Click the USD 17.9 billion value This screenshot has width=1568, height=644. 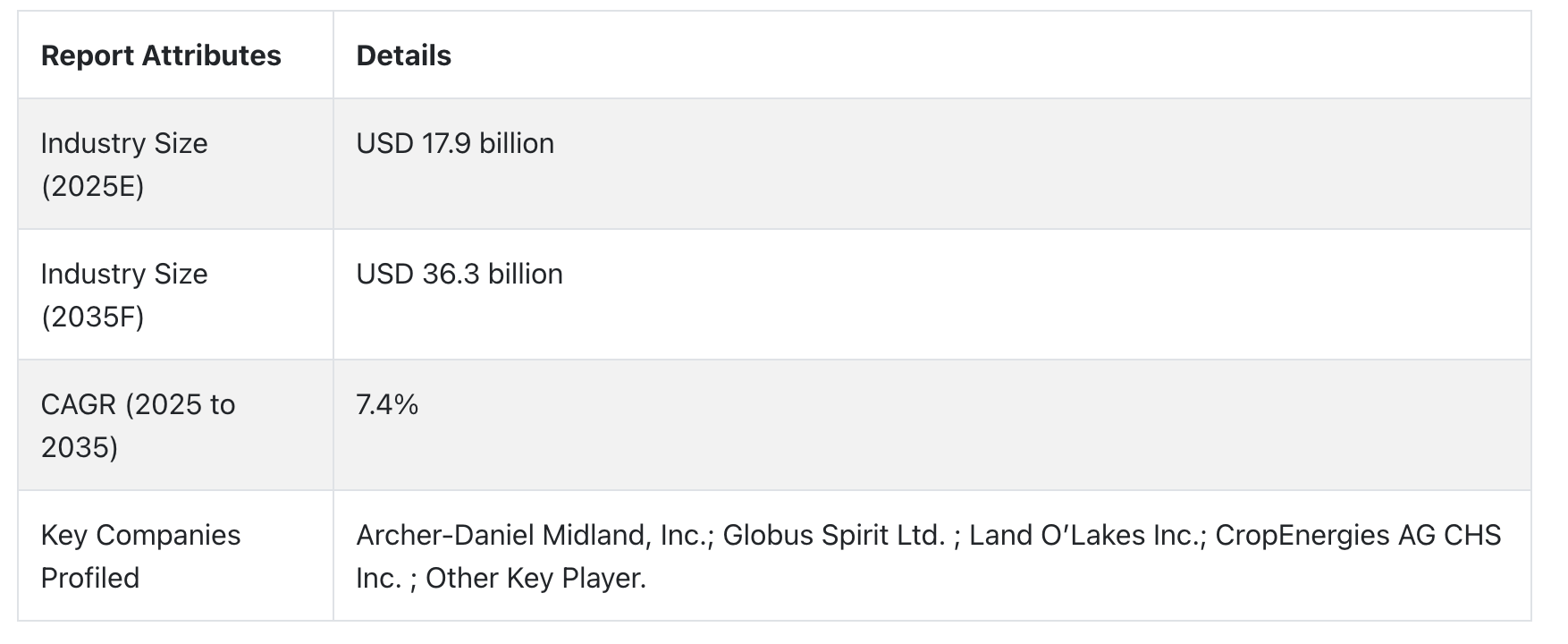(x=455, y=143)
